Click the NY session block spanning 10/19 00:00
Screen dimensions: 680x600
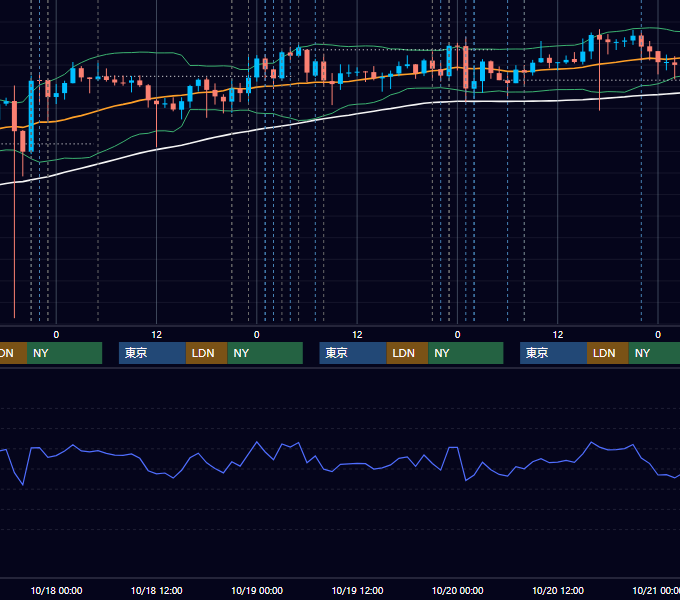265,353
